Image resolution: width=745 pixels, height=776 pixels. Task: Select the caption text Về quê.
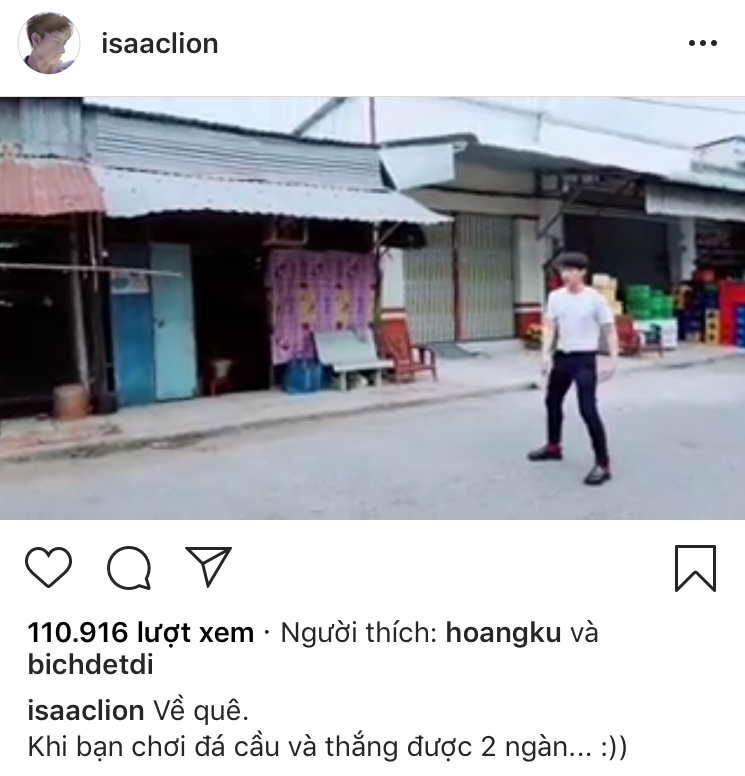(201, 712)
